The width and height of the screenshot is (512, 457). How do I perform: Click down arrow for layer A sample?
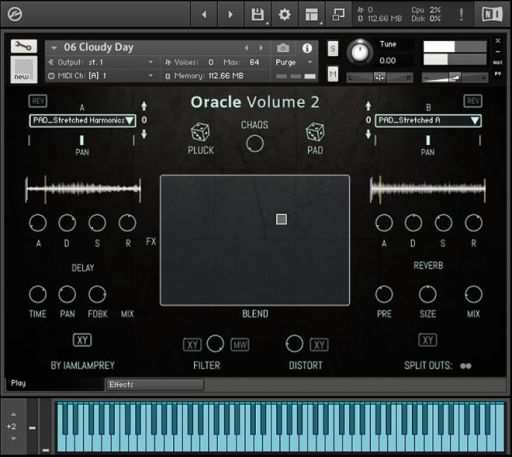point(144,134)
